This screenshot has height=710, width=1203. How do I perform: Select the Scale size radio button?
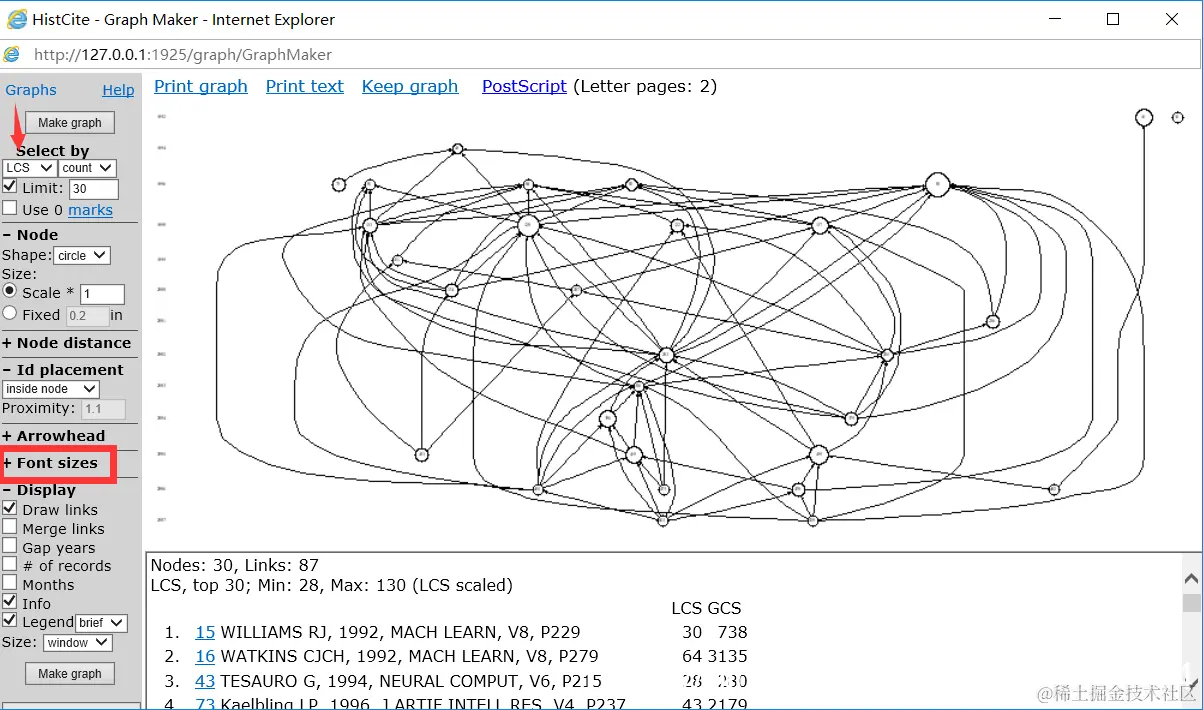[x=10, y=291]
